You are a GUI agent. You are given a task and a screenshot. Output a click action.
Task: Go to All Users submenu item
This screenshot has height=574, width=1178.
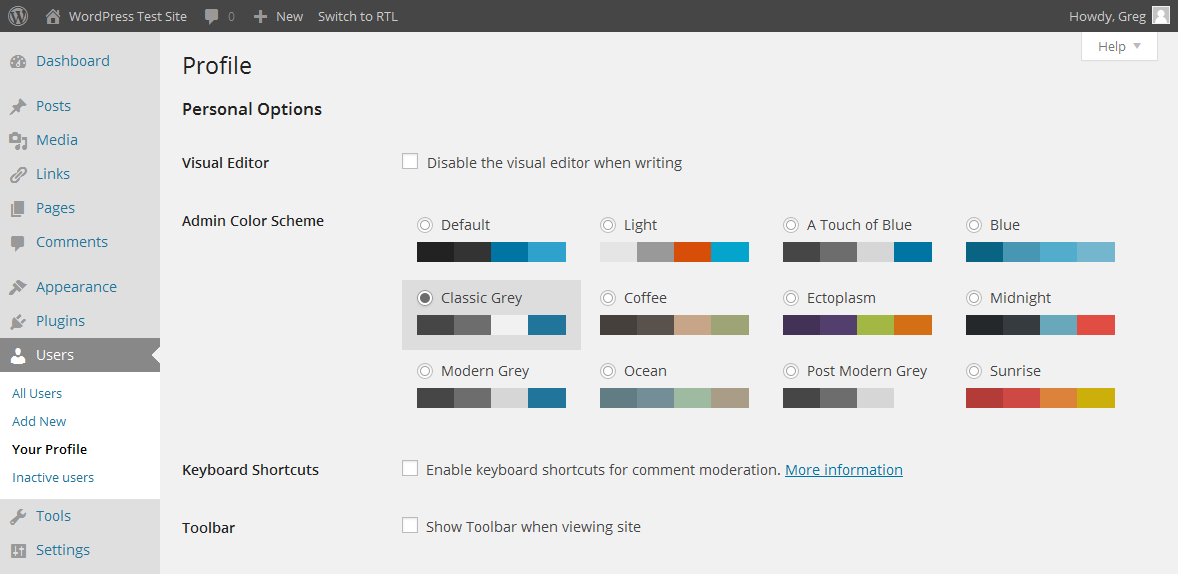(x=37, y=393)
